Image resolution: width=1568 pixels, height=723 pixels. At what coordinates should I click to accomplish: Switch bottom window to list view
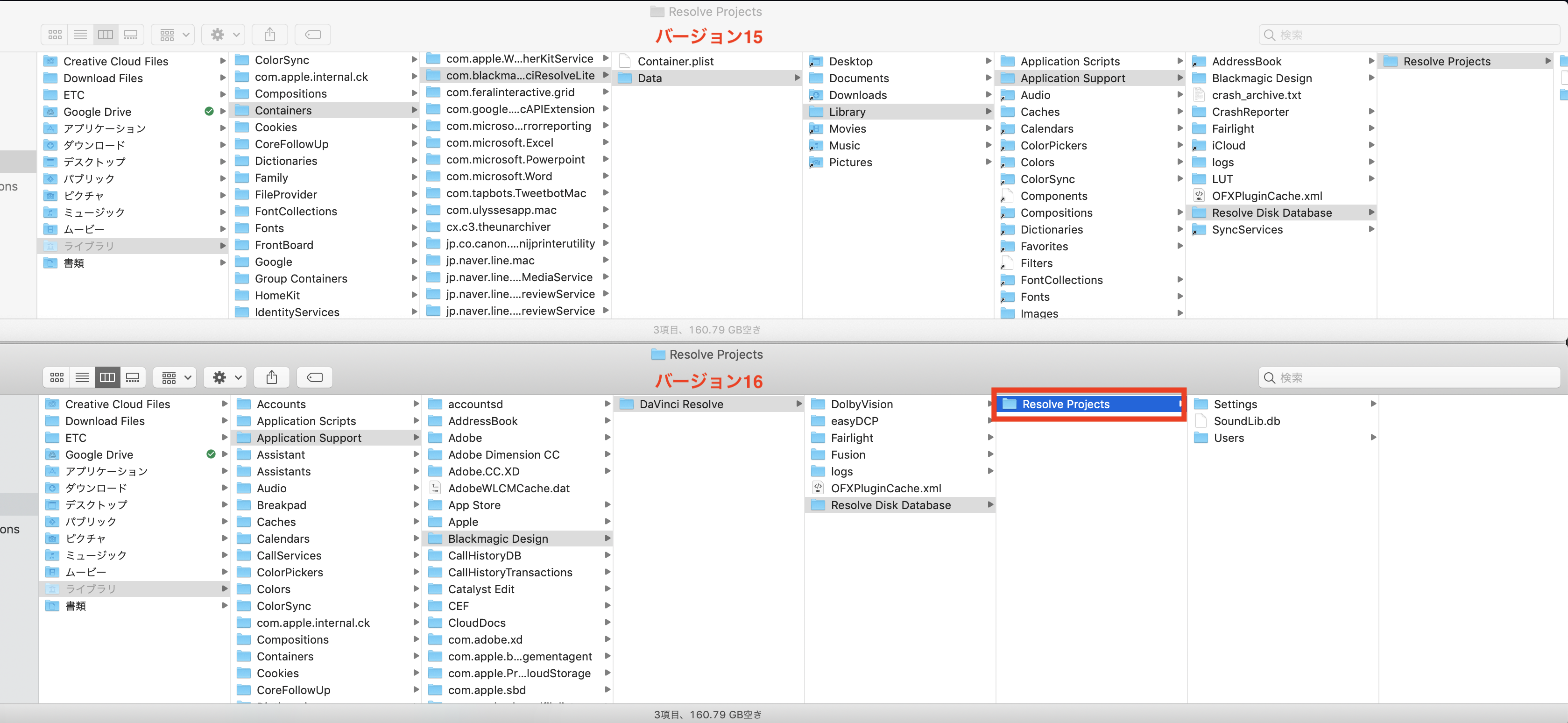point(82,377)
